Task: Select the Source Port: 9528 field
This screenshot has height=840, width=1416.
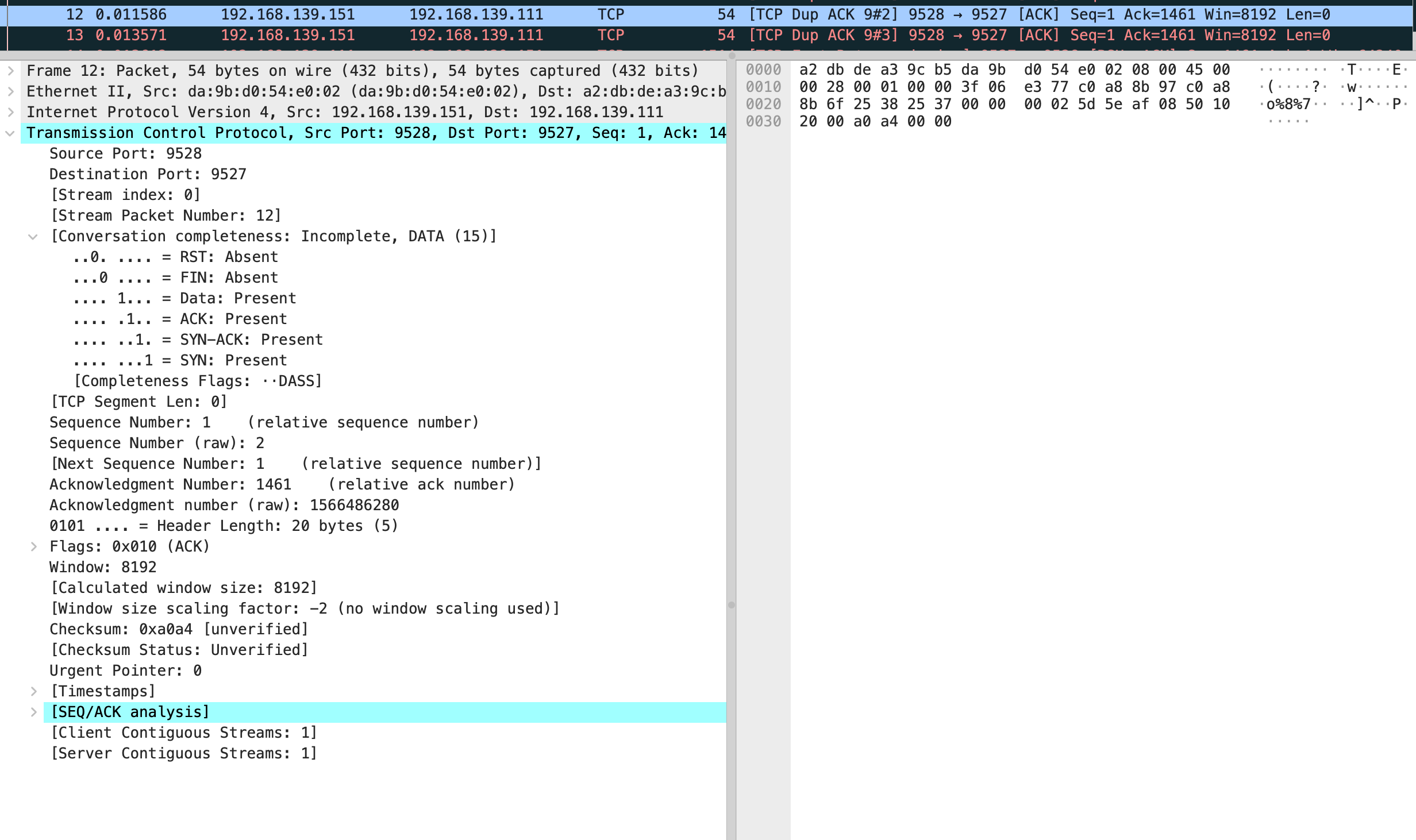Action: coord(125,153)
